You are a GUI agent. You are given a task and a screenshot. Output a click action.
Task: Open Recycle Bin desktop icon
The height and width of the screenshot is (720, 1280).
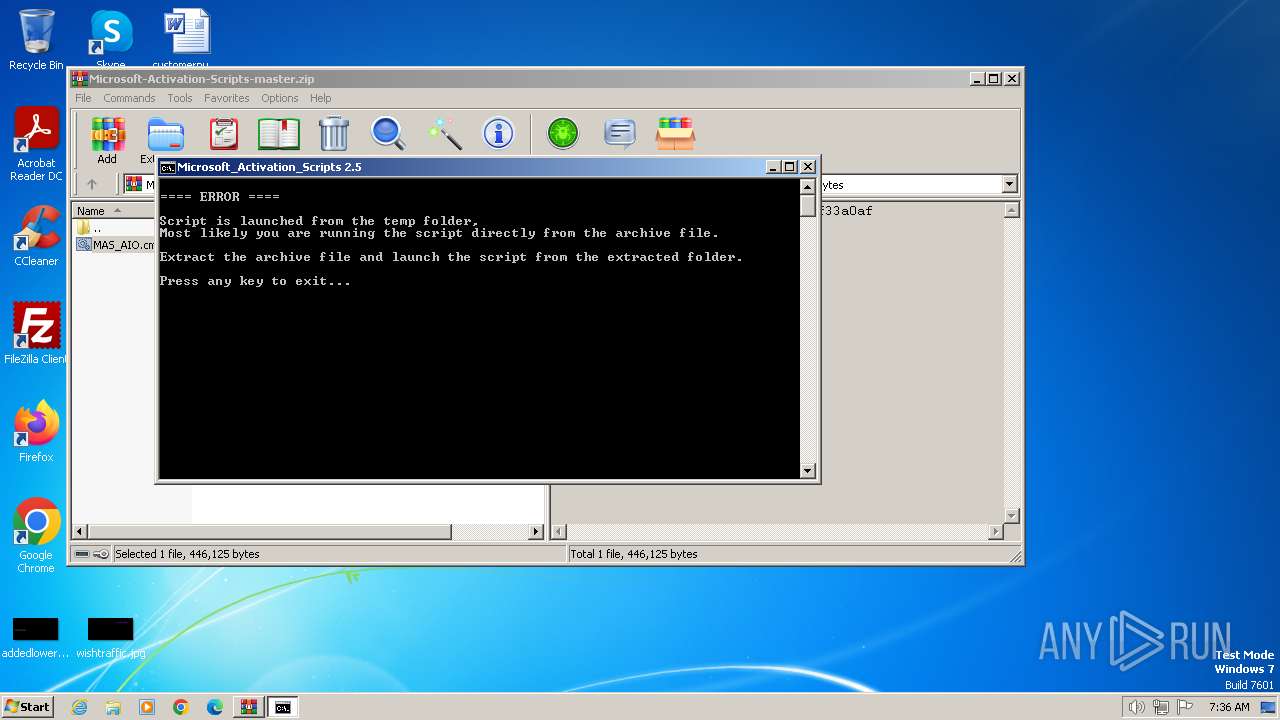36,40
